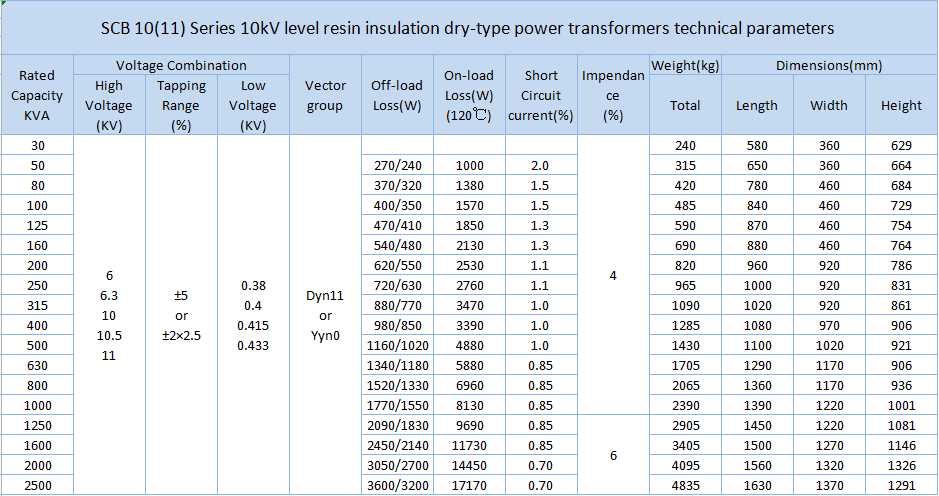Select the Rated Capacity KVA header cell
This screenshot has height=496, width=939.
click(x=37, y=96)
